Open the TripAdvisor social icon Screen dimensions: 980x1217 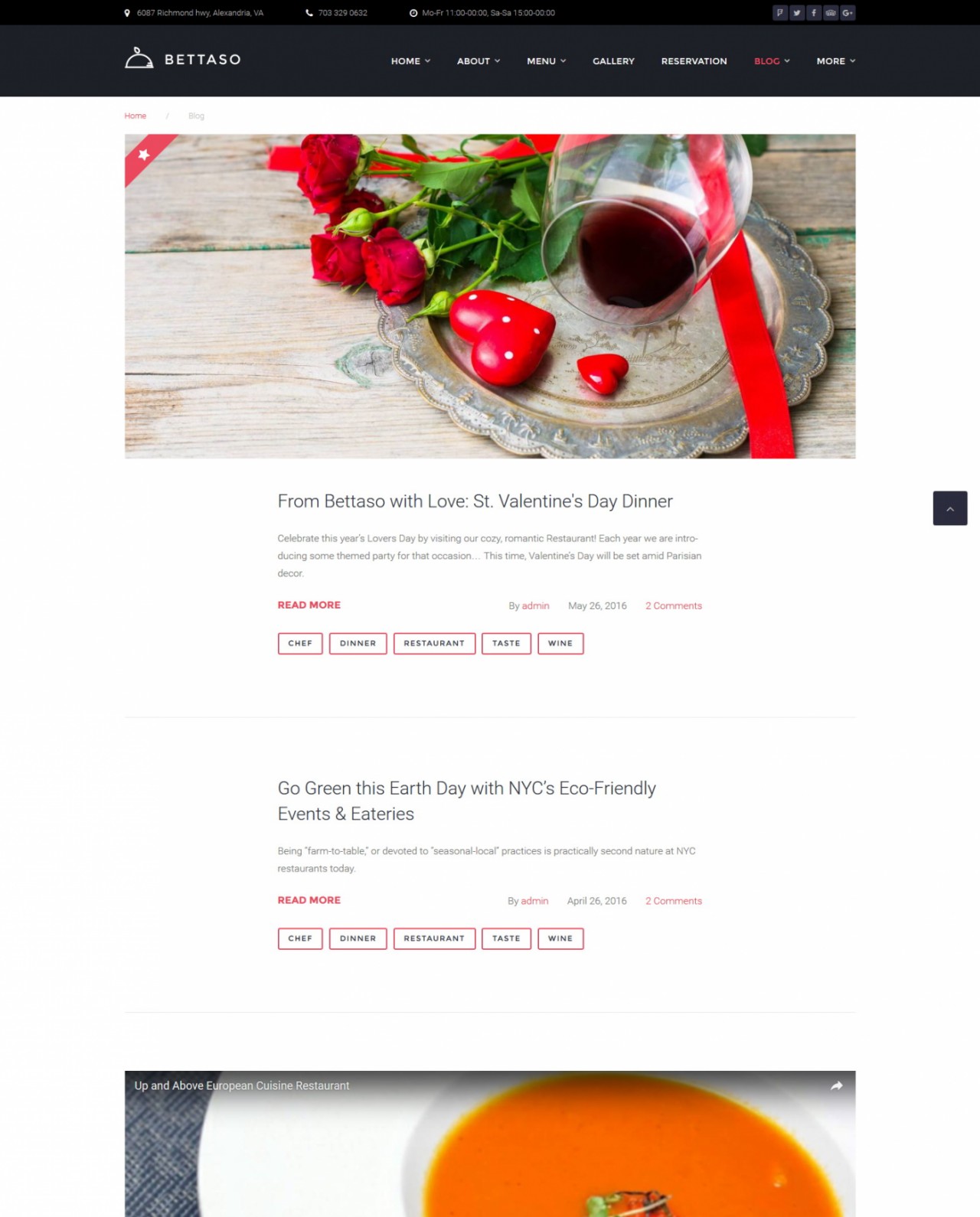pyautogui.click(x=831, y=13)
